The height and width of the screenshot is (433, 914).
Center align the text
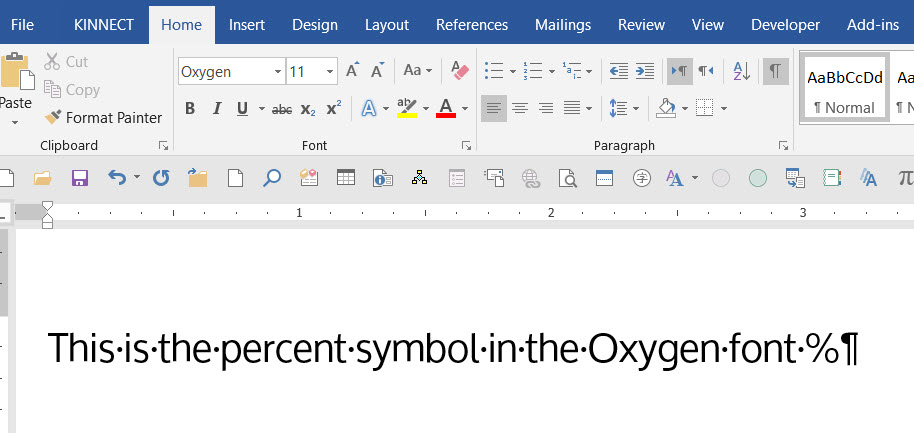click(x=520, y=108)
